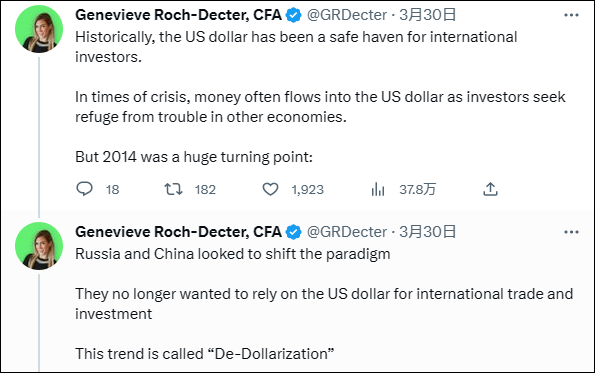Open @GRDecter handle on first tweet
595x373 pixels.
(x=347, y=15)
